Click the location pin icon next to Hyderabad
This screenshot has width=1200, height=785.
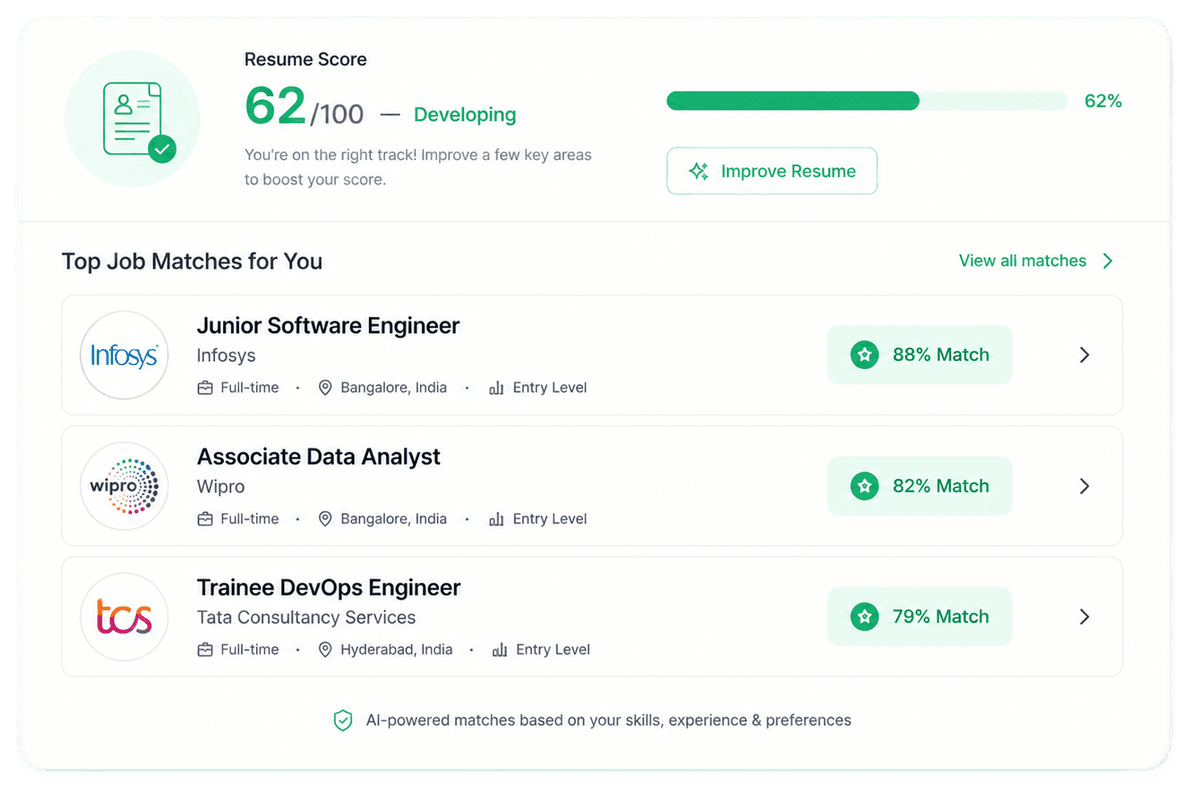pos(325,650)
